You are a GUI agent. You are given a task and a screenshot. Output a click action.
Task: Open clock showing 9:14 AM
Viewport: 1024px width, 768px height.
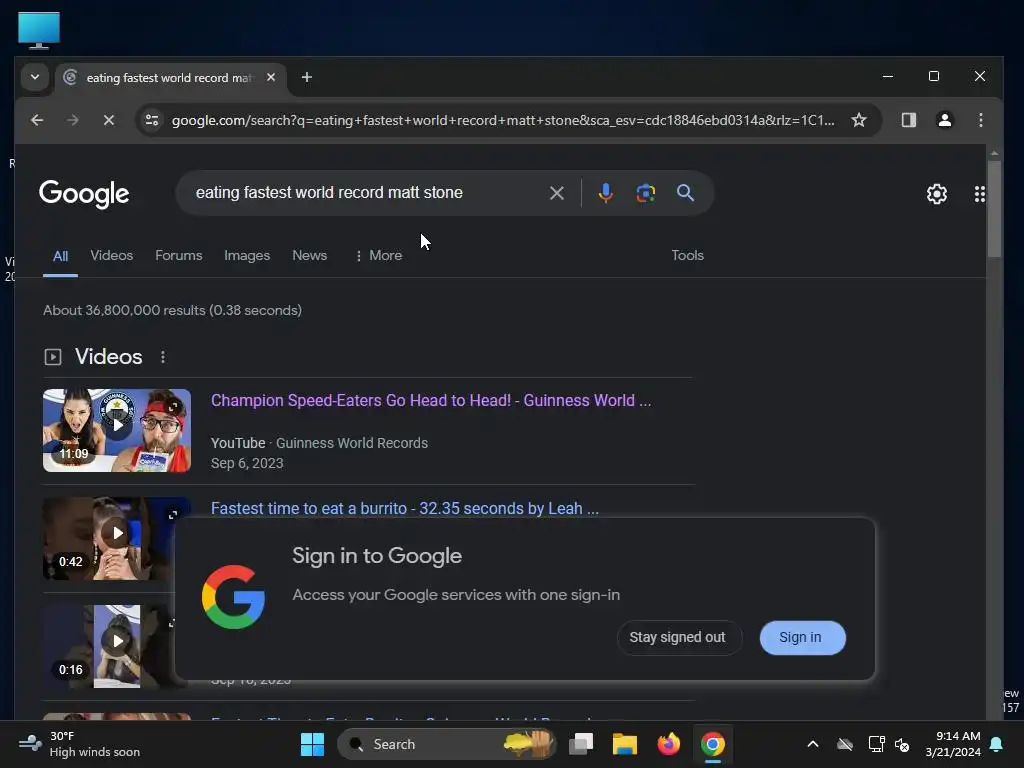[x=953, y=744]
